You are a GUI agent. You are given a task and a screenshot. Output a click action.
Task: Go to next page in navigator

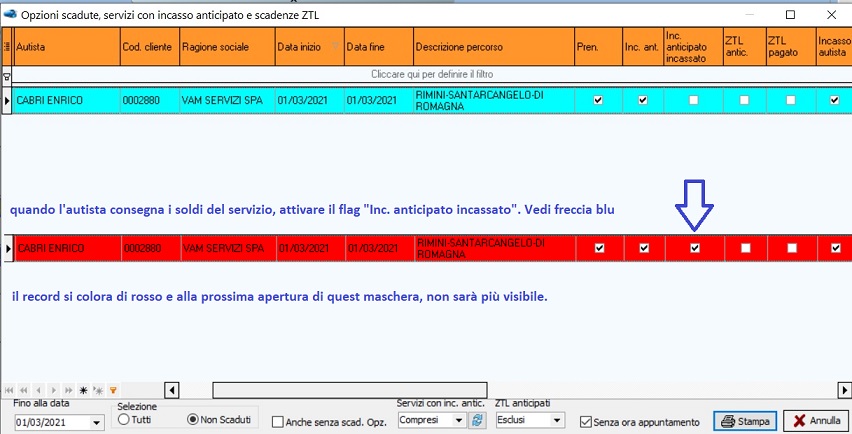pyautogui.click(x=68, y=390)
